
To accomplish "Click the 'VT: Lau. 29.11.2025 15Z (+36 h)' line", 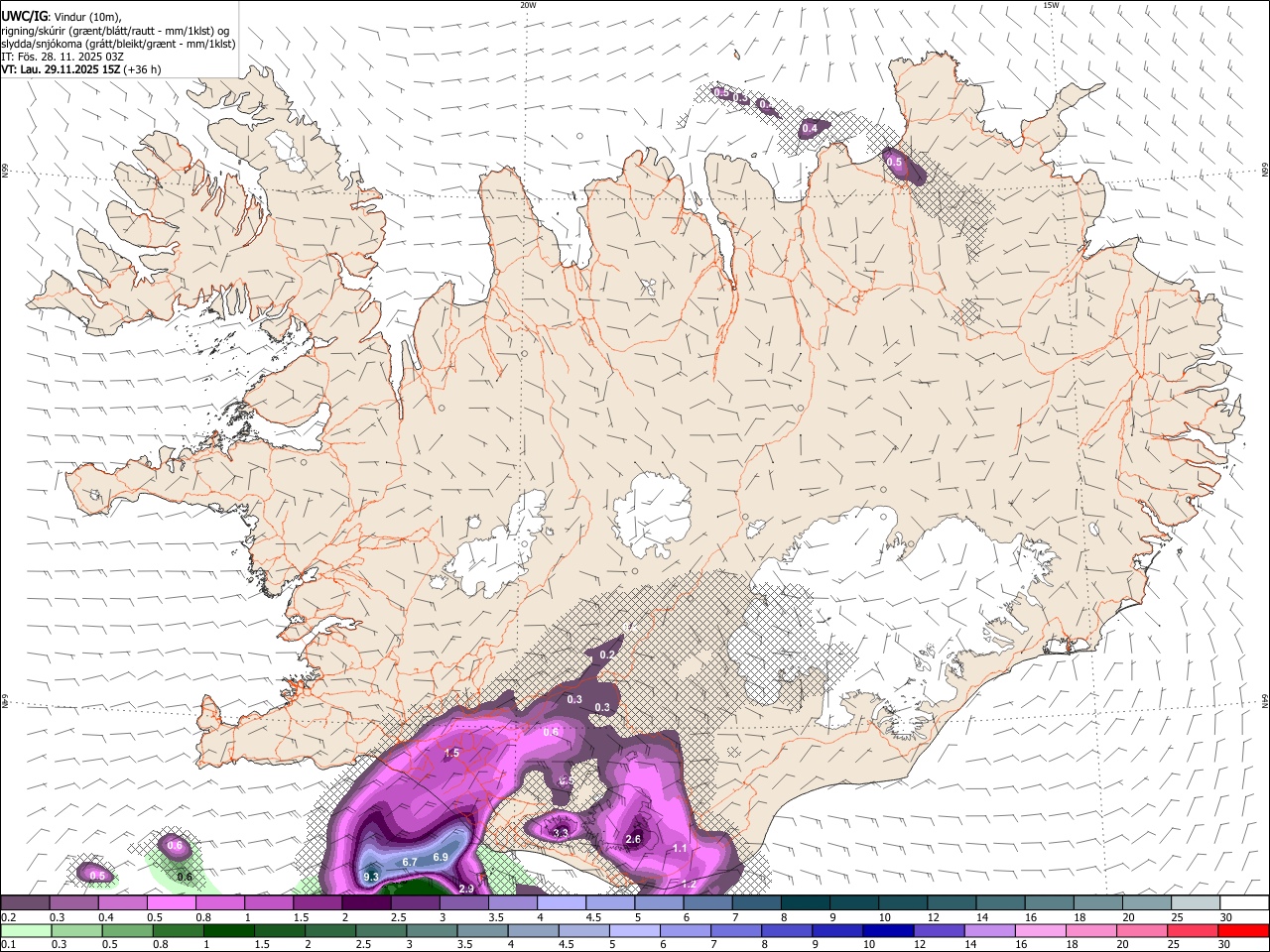I will tap(81, 69).
